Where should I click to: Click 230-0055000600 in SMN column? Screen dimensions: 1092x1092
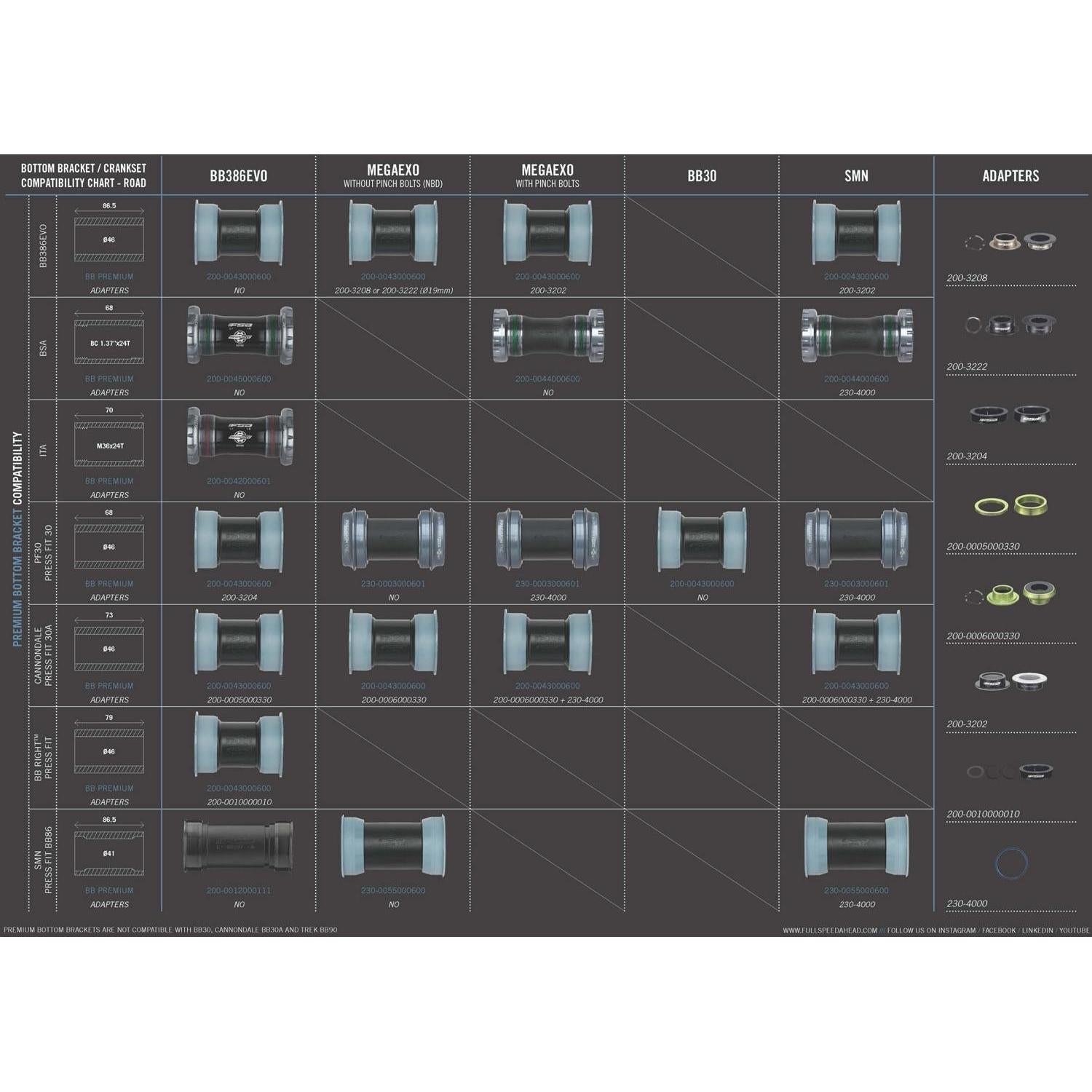pos(856,890)
